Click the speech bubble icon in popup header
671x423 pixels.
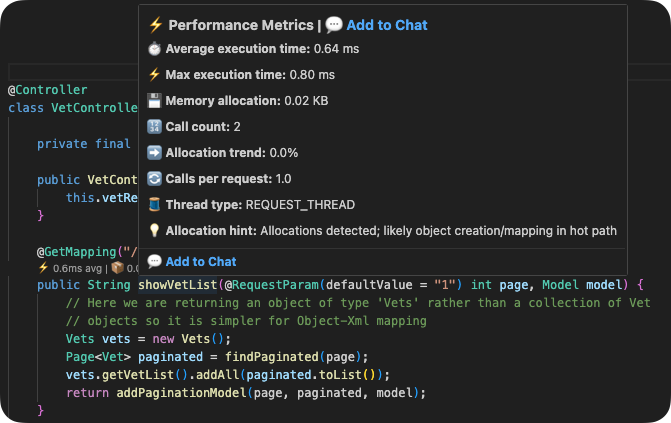[333, 25]
